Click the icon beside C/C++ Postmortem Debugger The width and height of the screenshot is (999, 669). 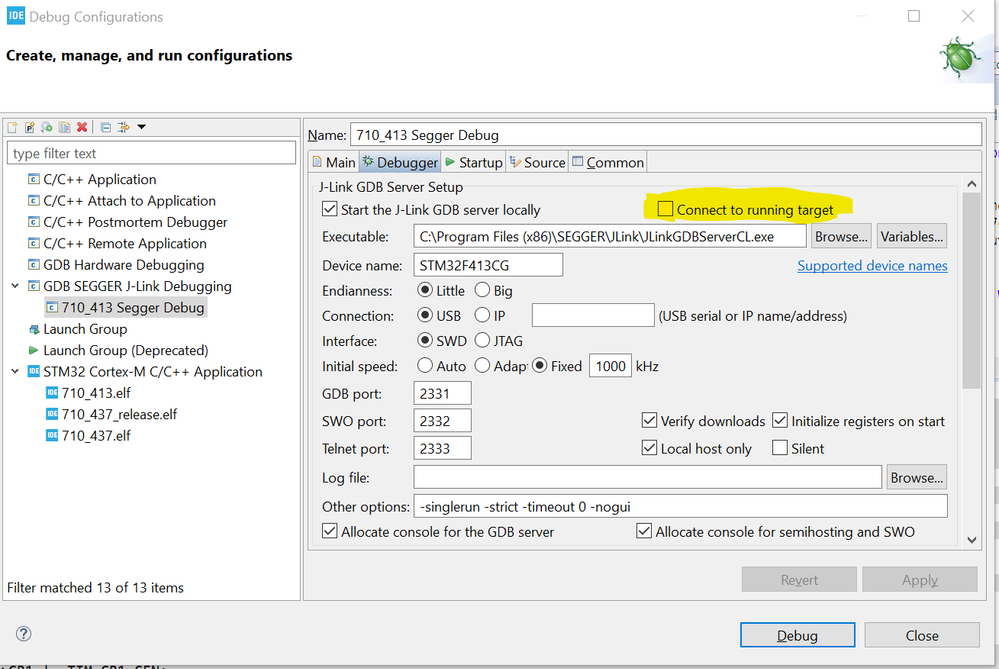pyautogui.click(x=34, y=222)
